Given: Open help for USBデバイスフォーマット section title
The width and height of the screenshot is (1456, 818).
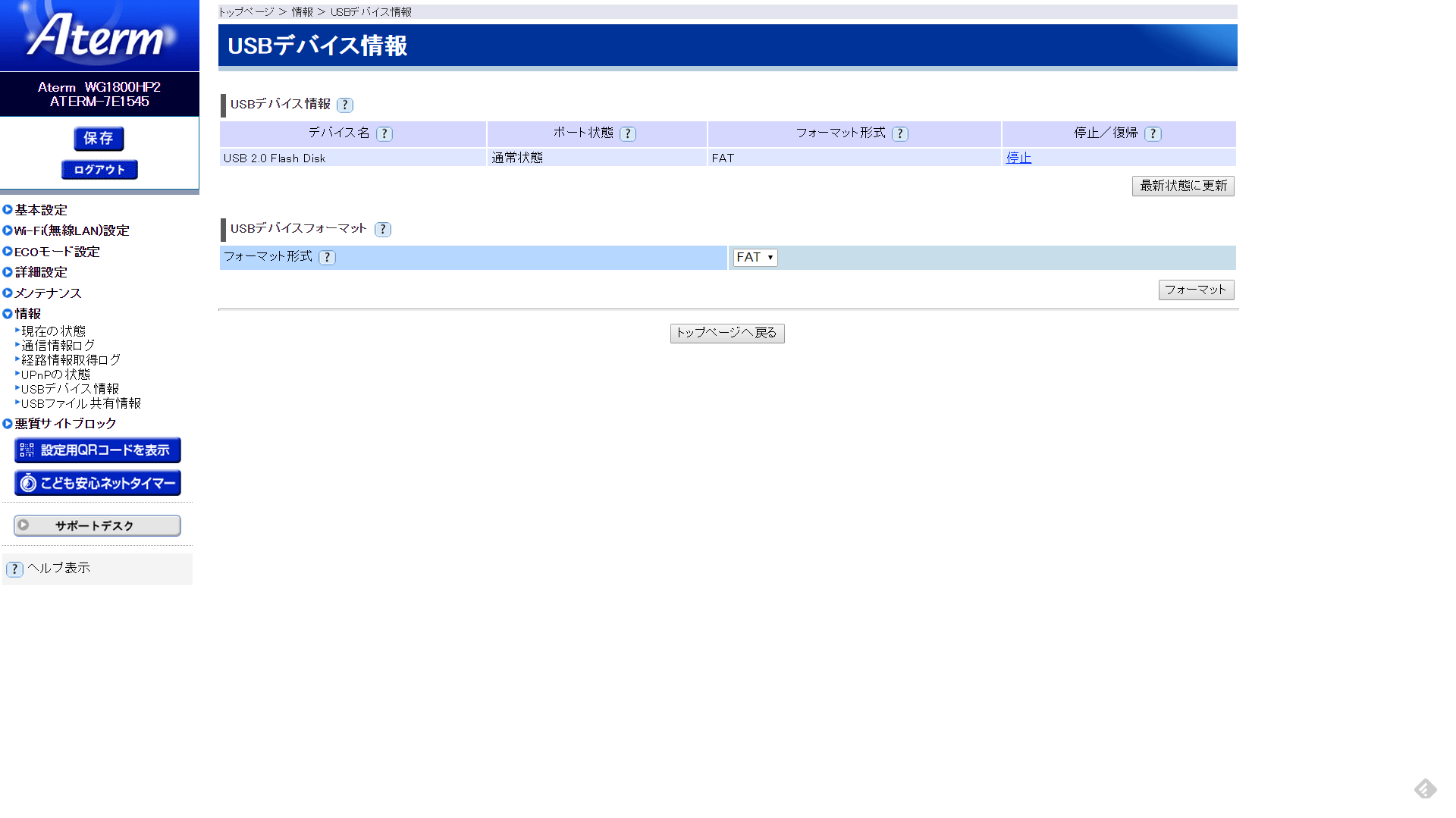Looking at the screenshot, I should 383,230.
